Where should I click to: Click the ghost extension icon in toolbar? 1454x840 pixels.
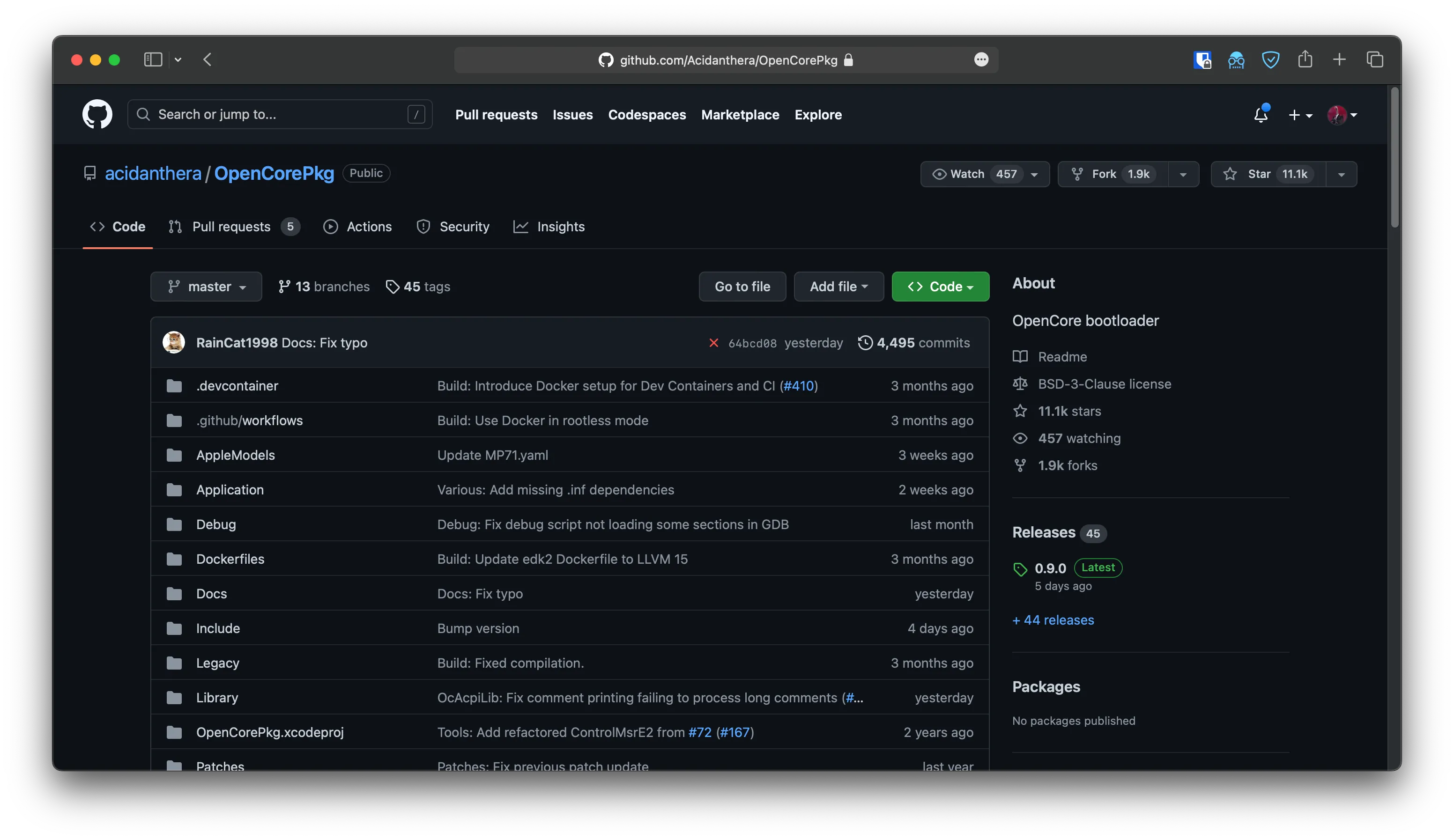[1236, 59]
